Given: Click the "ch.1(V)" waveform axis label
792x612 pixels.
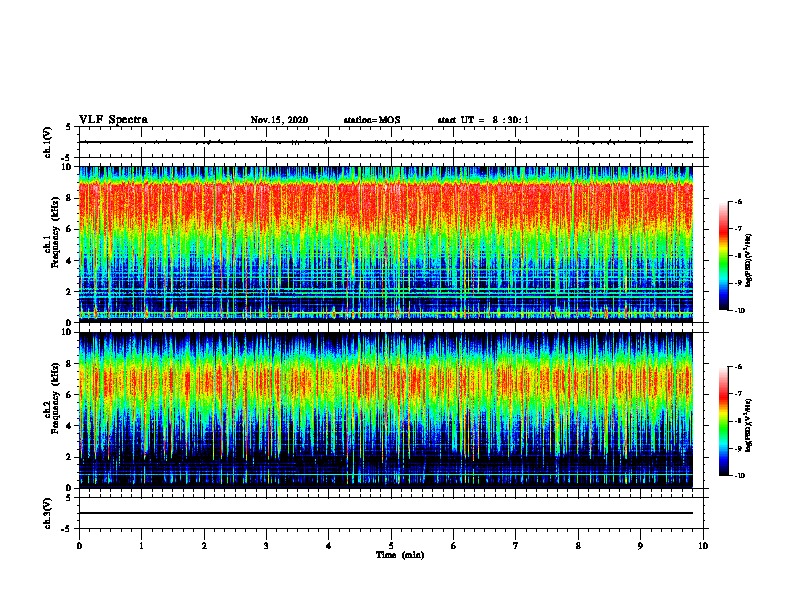Looking at the screenshot, I should 48,142.
